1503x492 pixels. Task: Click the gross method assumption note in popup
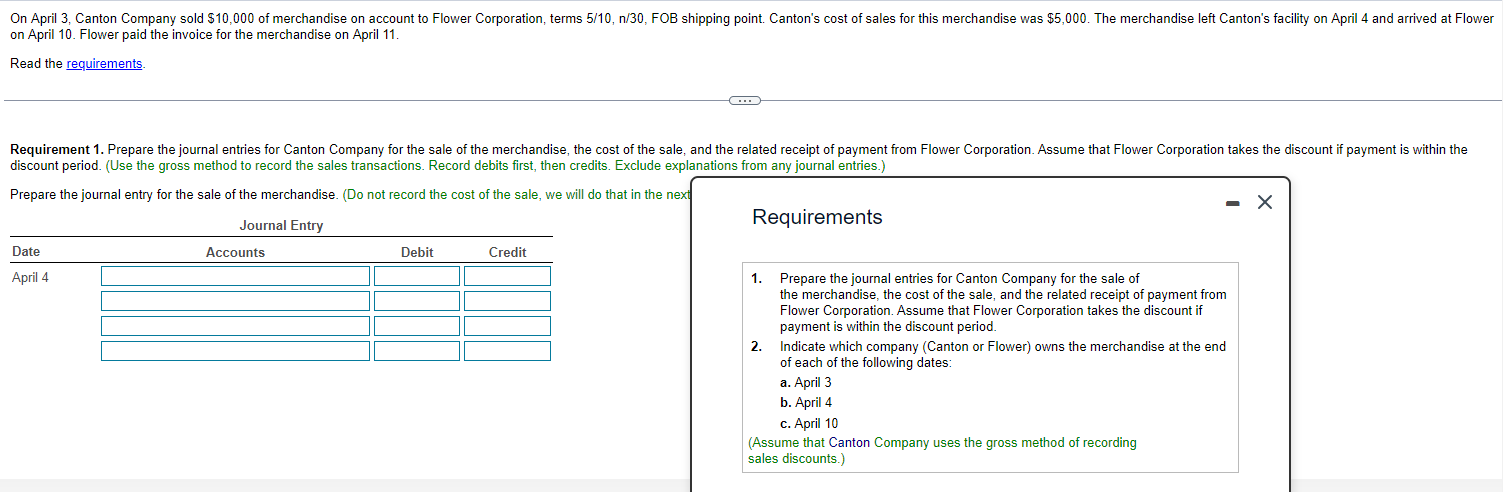(942, 451)
